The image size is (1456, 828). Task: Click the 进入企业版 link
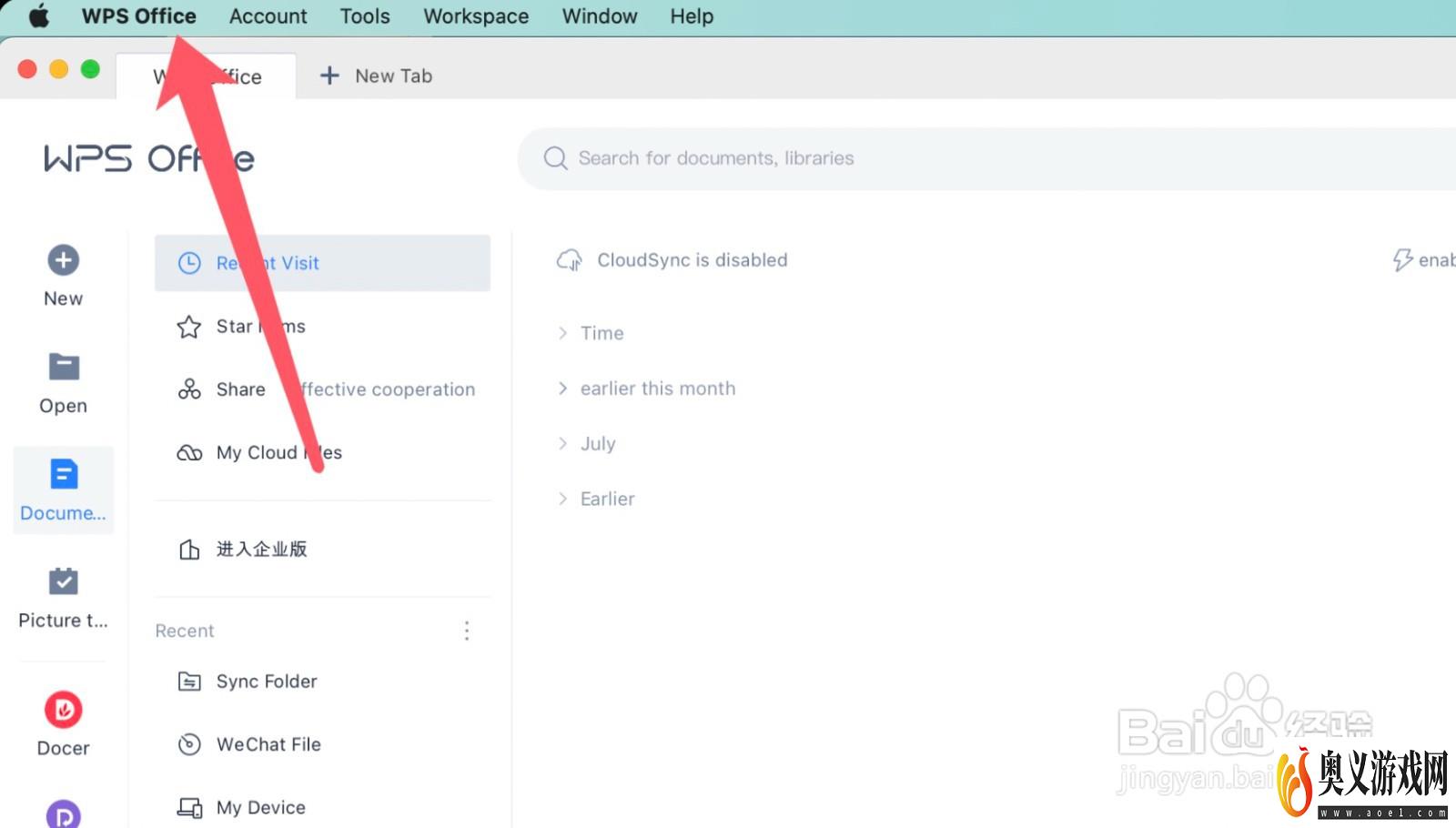pos(261,550)
